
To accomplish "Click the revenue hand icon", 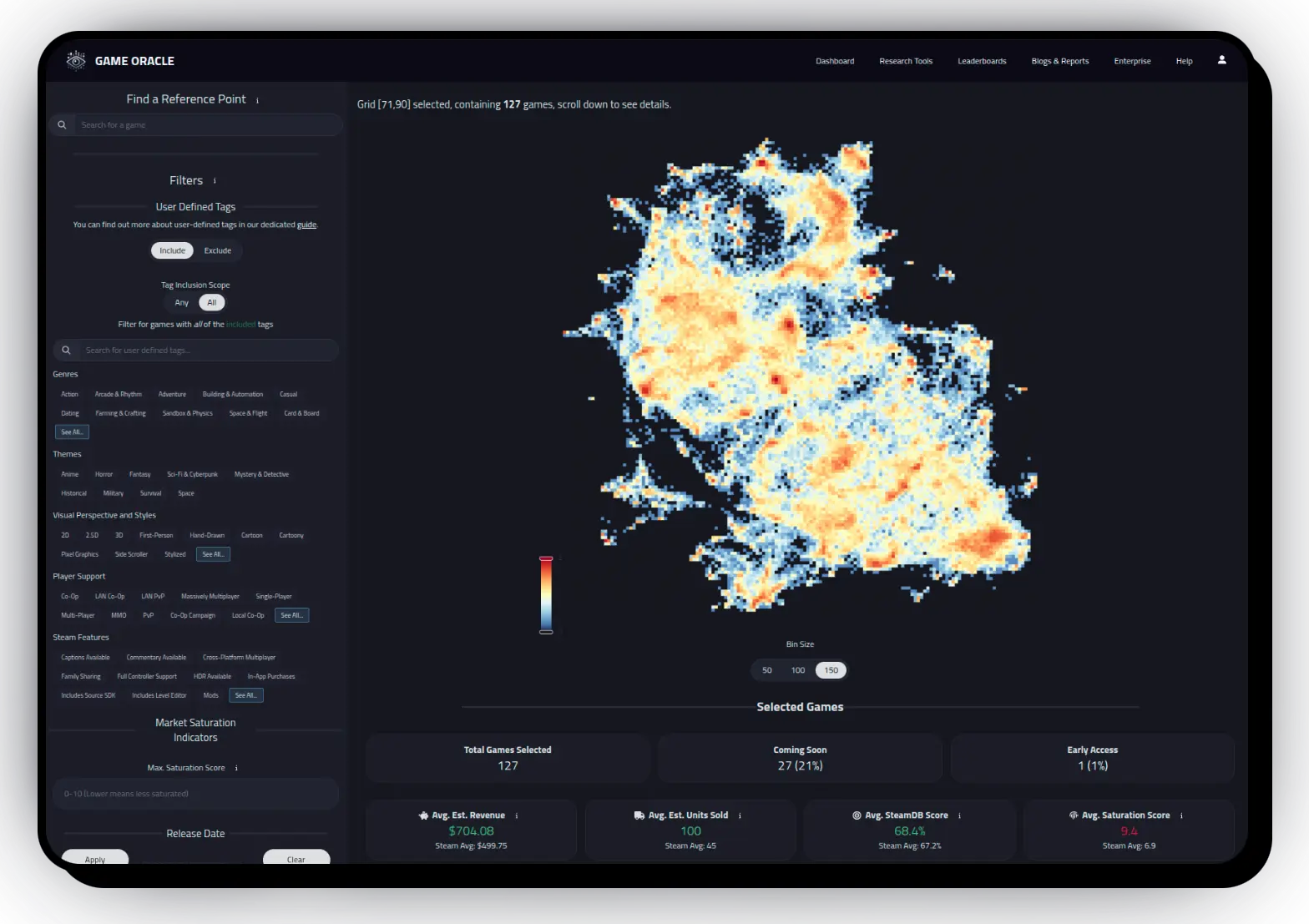I will click(x=423, y=815).
